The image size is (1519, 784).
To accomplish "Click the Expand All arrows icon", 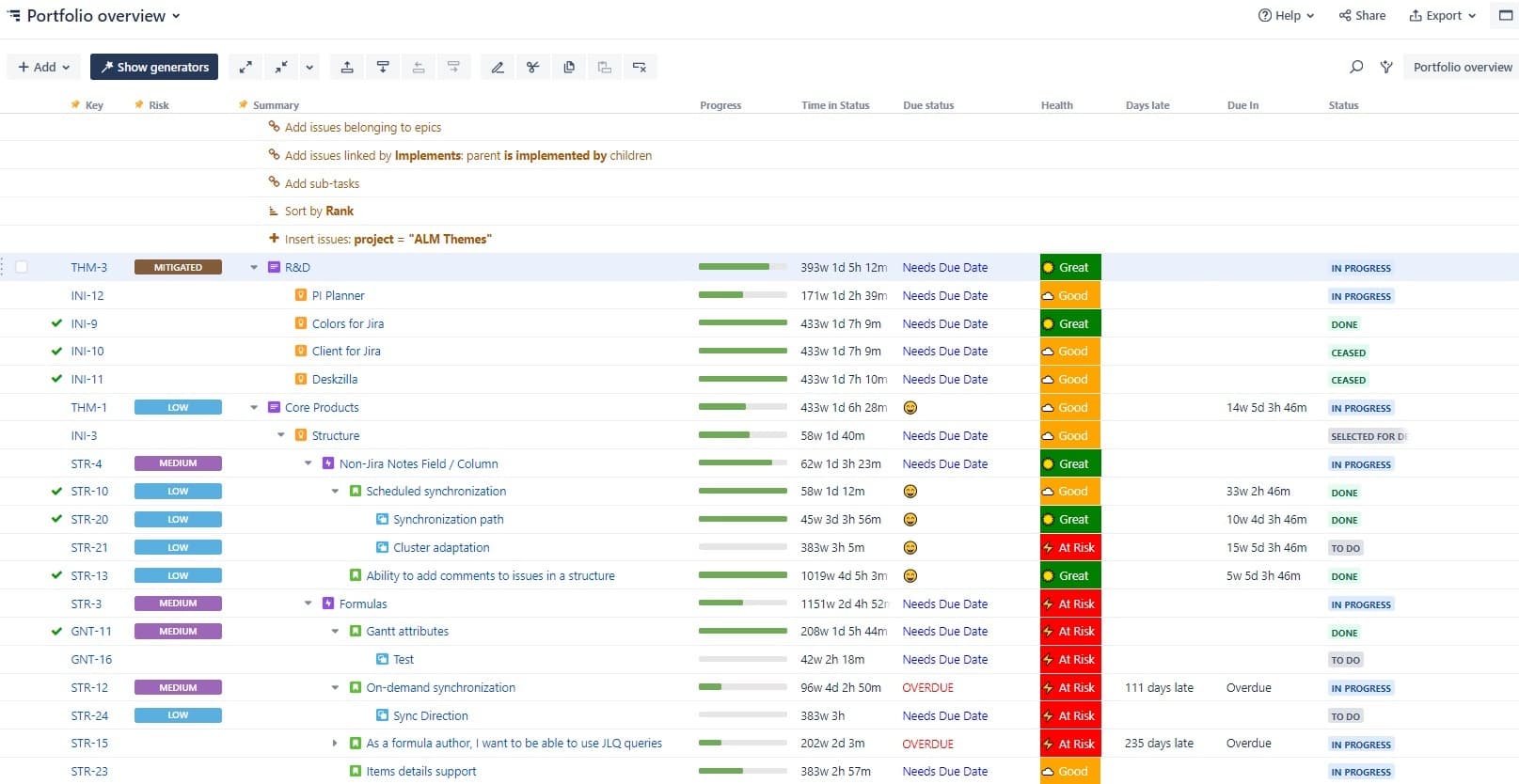I will coord(245,67).
